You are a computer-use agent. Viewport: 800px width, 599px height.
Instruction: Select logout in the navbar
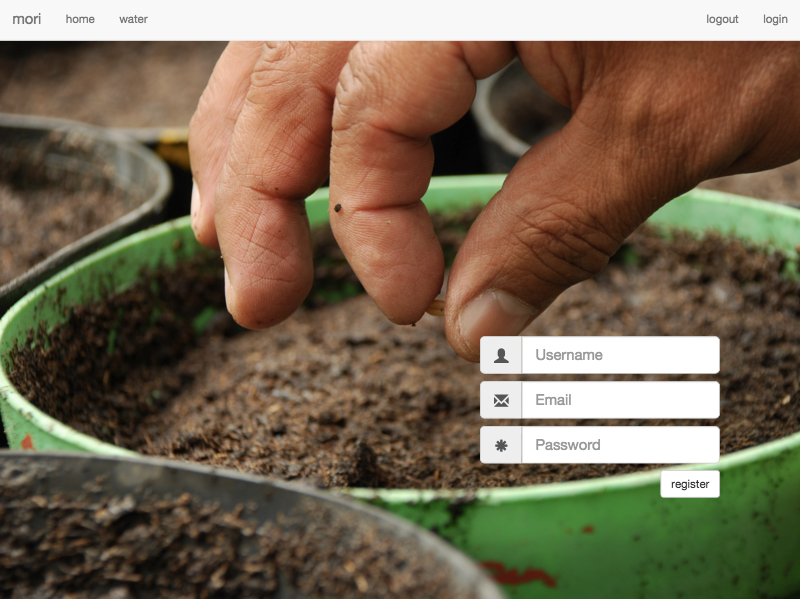[722, 19]
